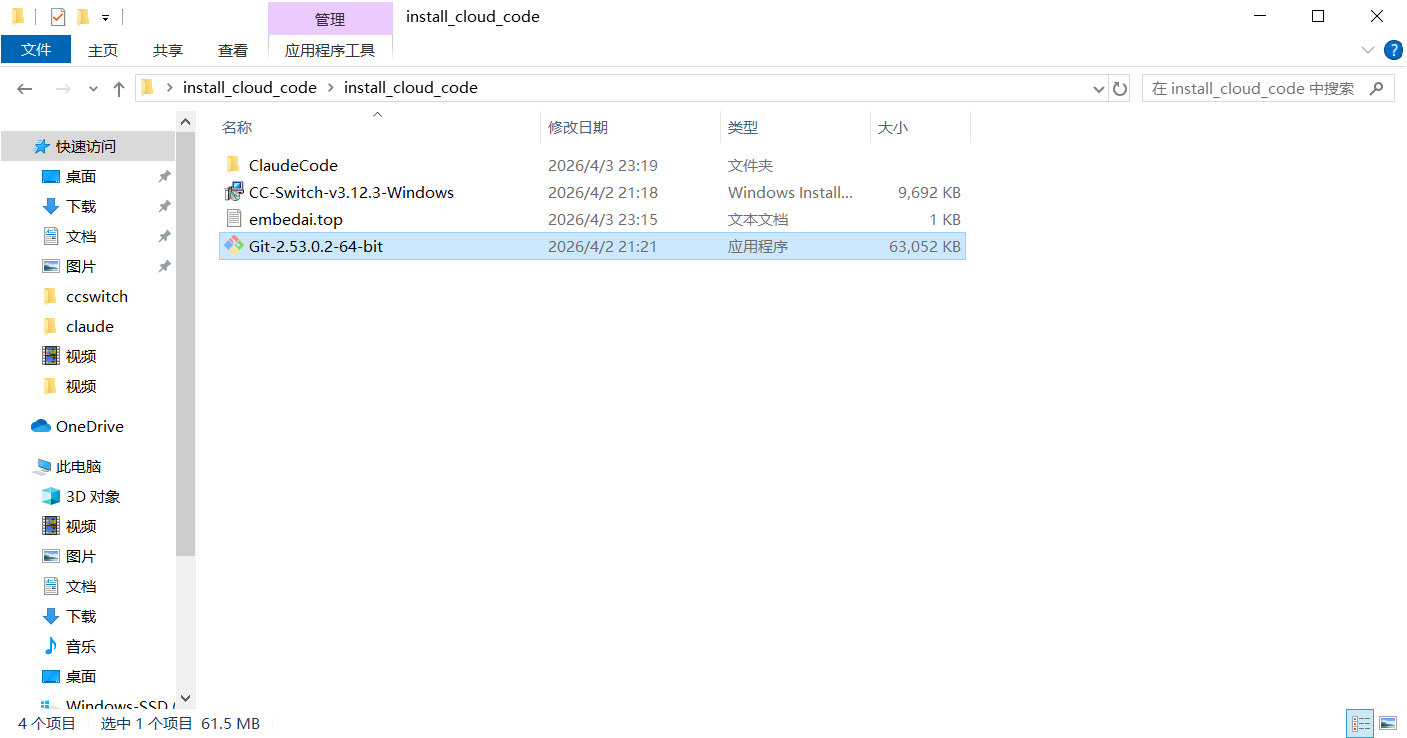This screenshot has width=1407, height=738.
Task: Click the sidebar scrollbar down arrow
Action: 185,699
